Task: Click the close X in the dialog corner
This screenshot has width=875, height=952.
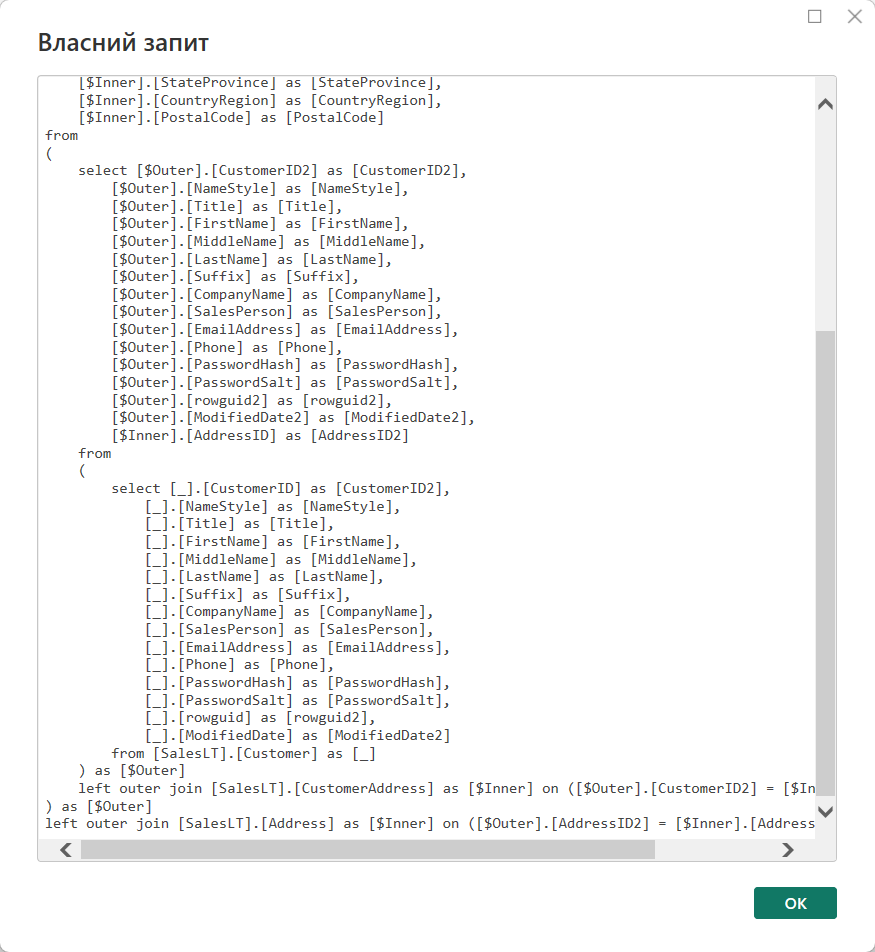Action: coord(855,16)
